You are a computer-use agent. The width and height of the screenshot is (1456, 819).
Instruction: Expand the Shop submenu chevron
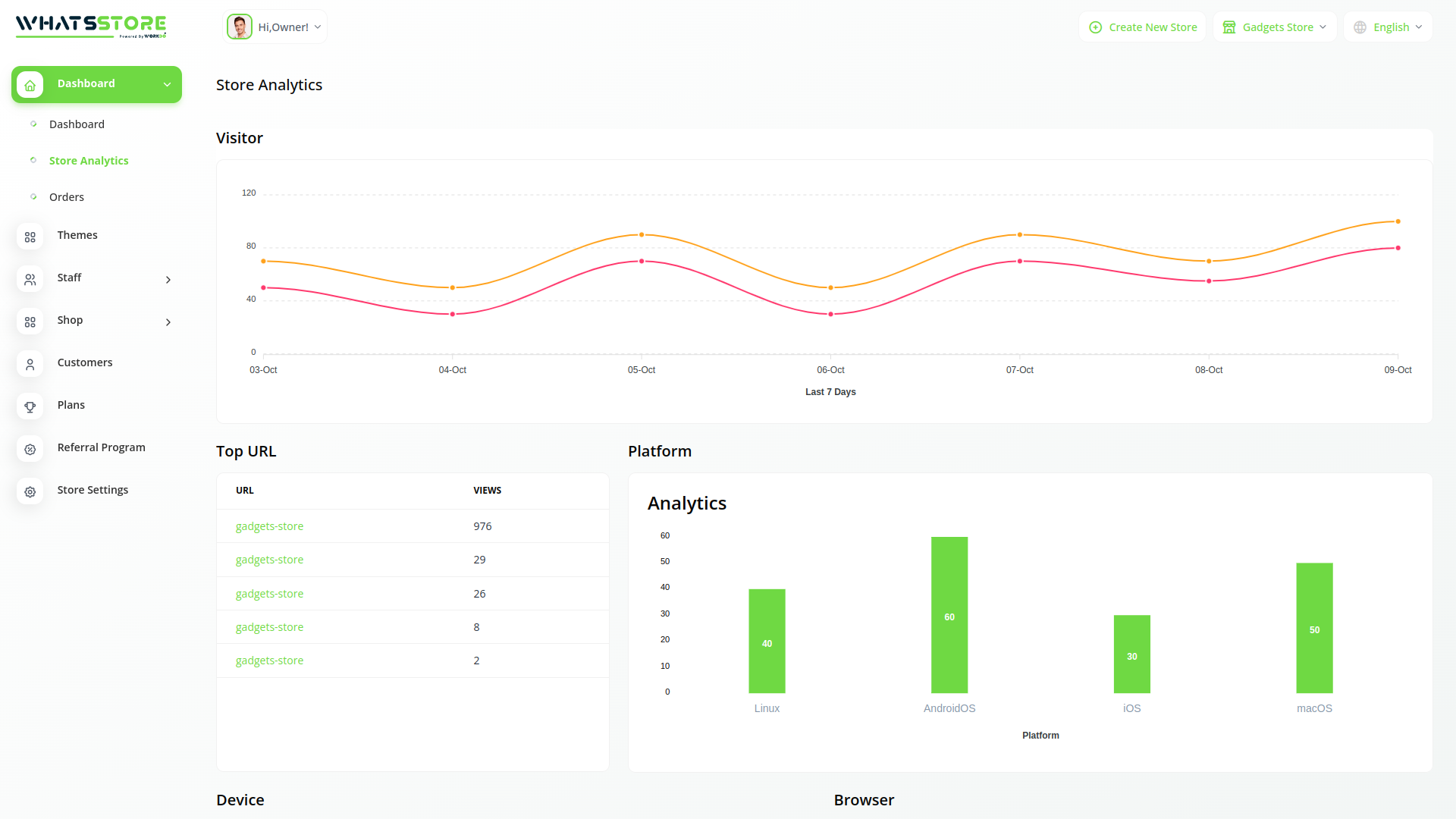168,322
